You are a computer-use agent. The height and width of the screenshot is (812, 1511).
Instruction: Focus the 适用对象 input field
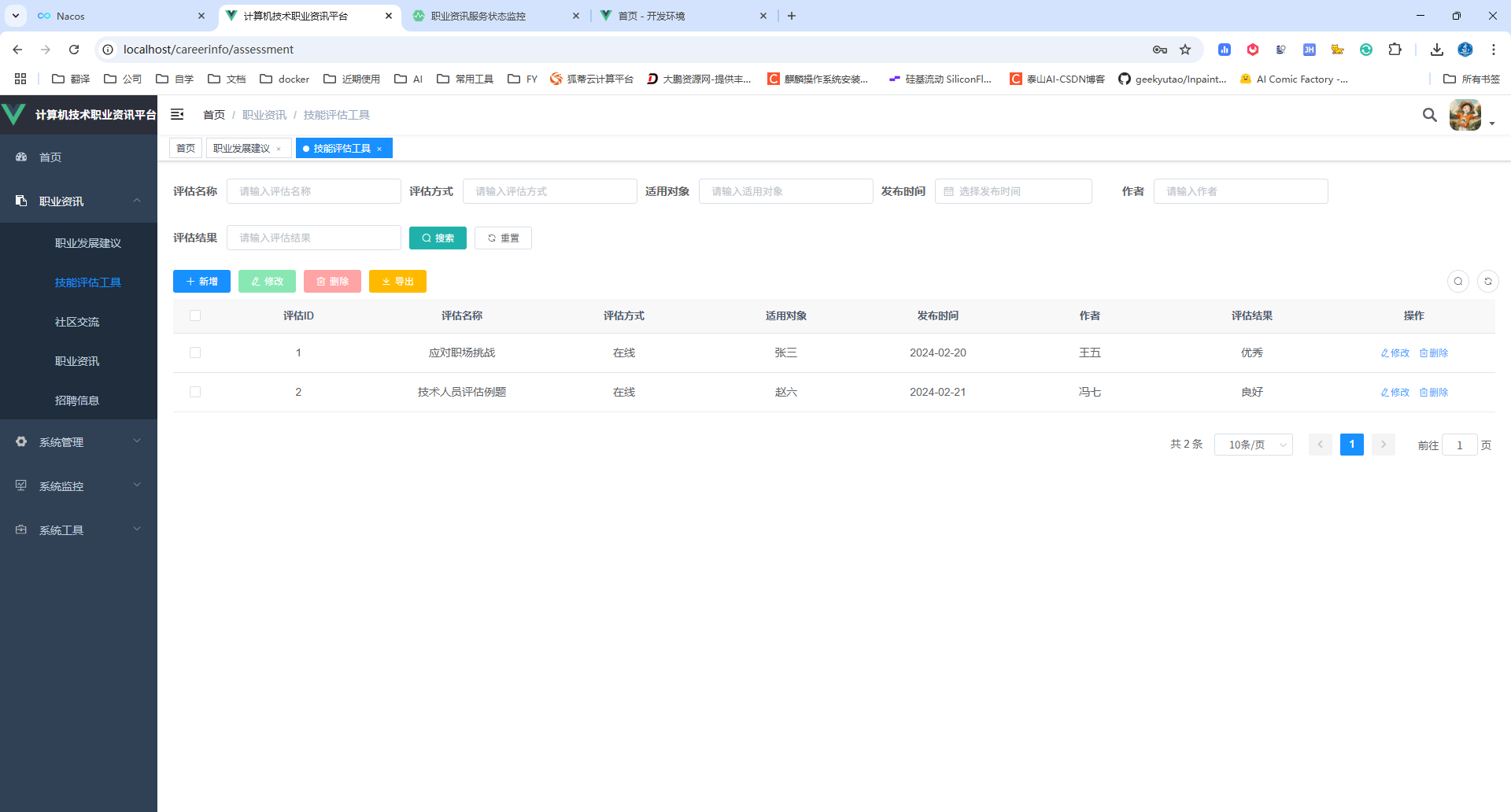tap(786, 191)
